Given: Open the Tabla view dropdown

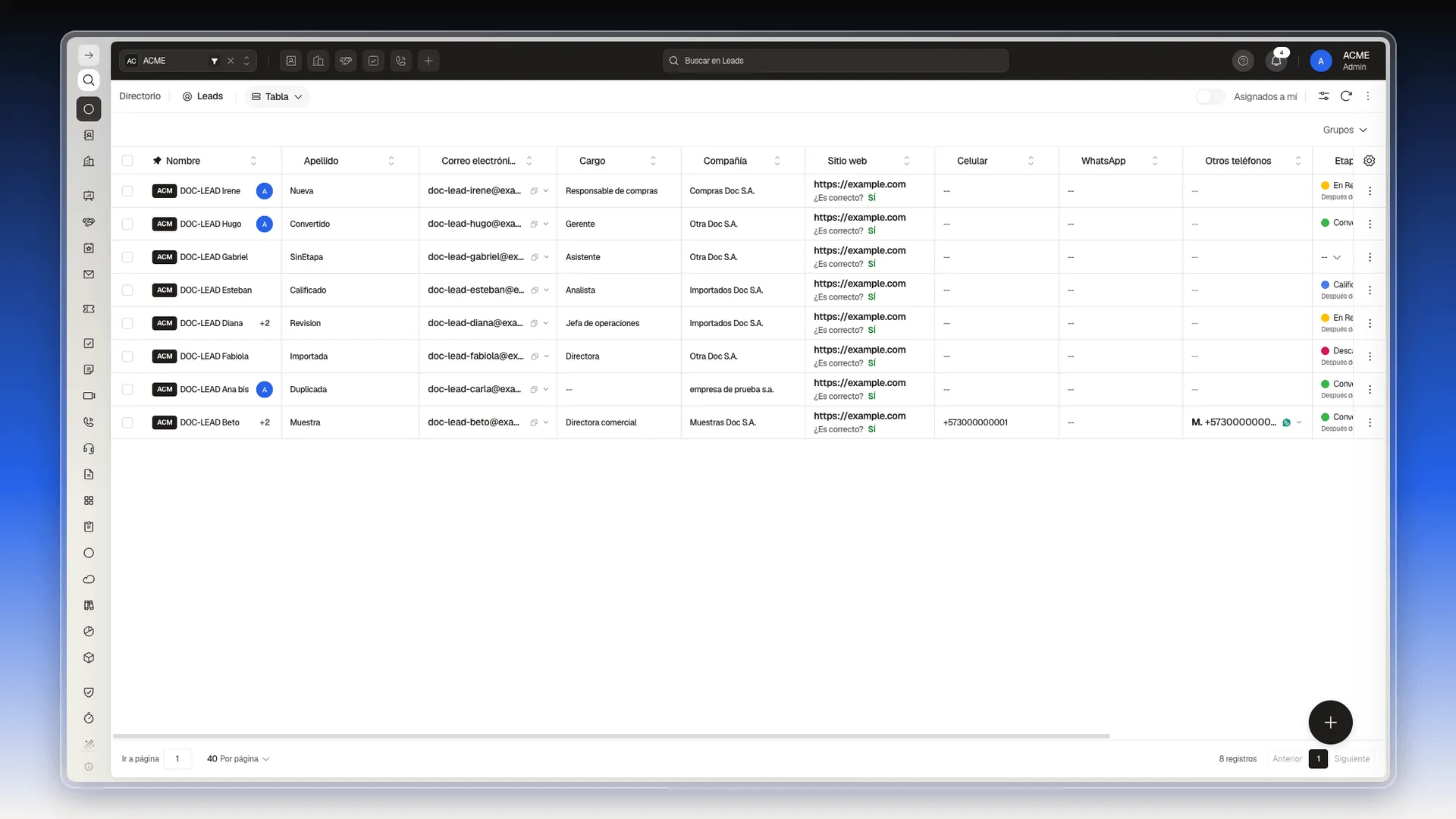Looking at the screenshot, I should click(x=277, y=97).
